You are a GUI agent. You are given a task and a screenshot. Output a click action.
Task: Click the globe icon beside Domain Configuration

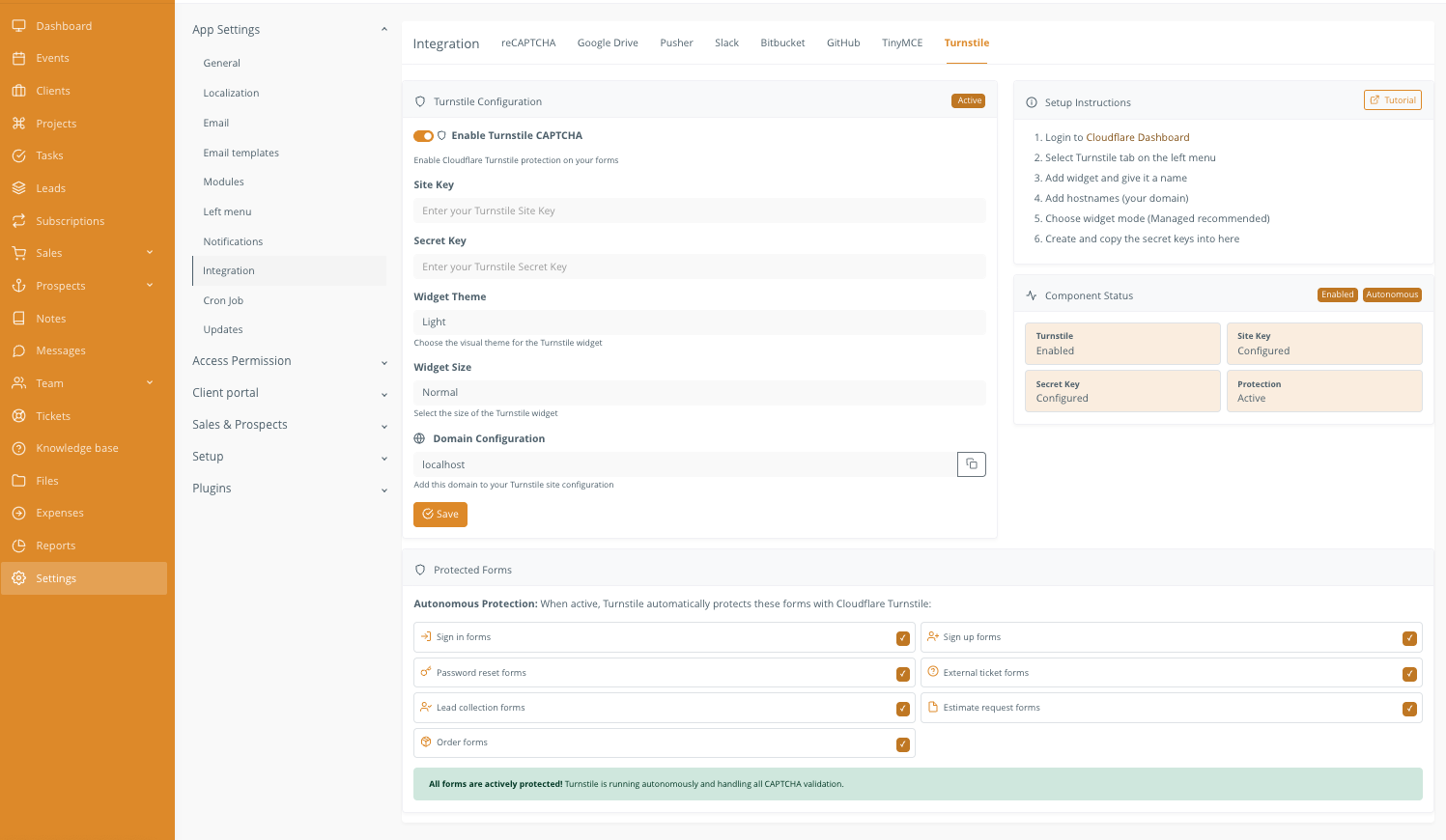pos(420,438)
